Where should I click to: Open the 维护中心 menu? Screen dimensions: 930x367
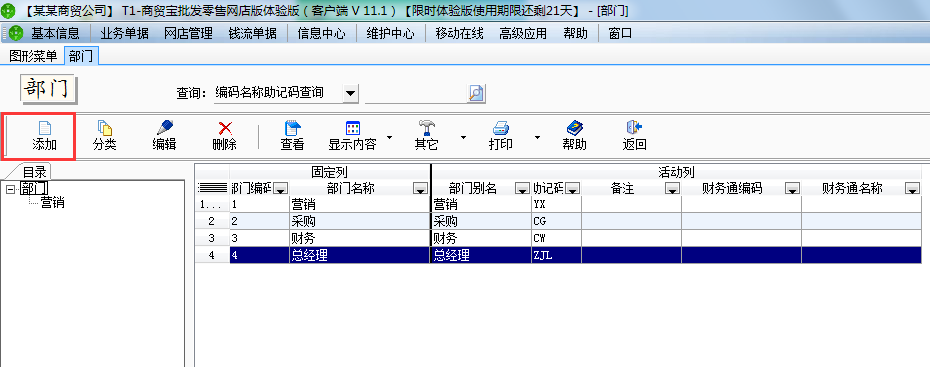(x=391, y=34)
